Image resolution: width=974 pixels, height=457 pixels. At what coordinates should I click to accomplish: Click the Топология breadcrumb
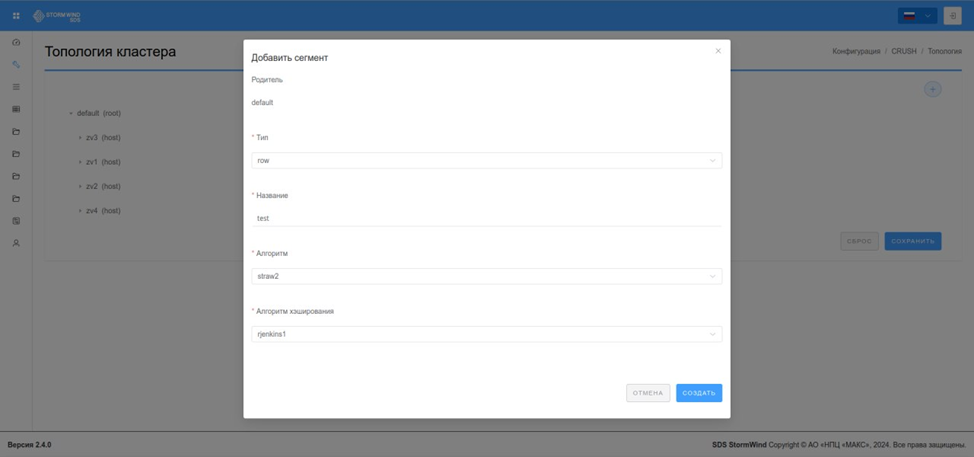coord(945,51)
